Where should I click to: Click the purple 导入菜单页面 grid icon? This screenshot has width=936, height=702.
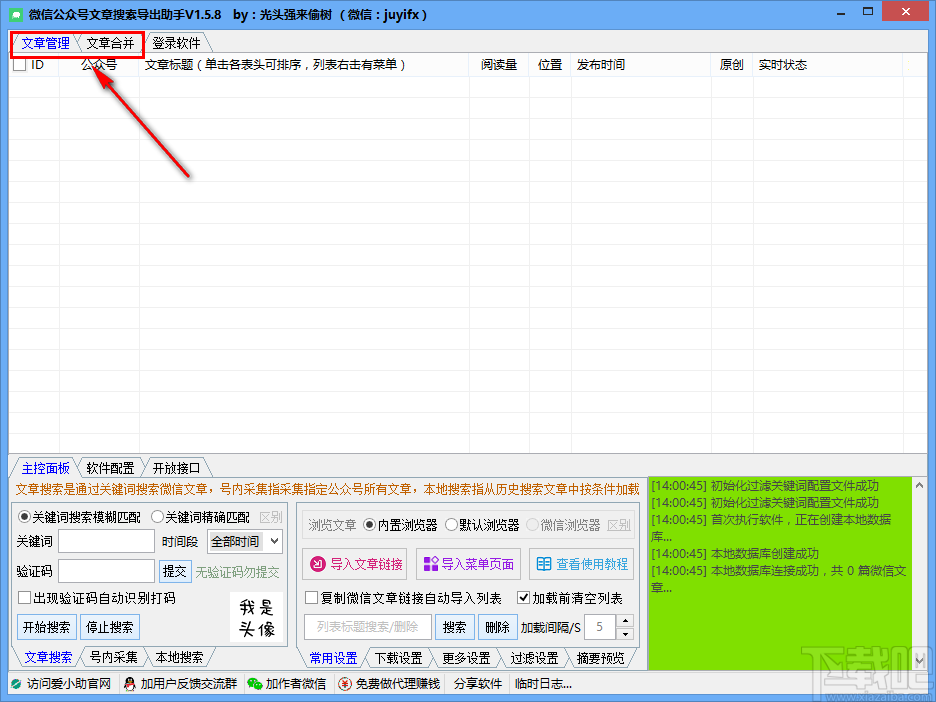pos(430,564)
